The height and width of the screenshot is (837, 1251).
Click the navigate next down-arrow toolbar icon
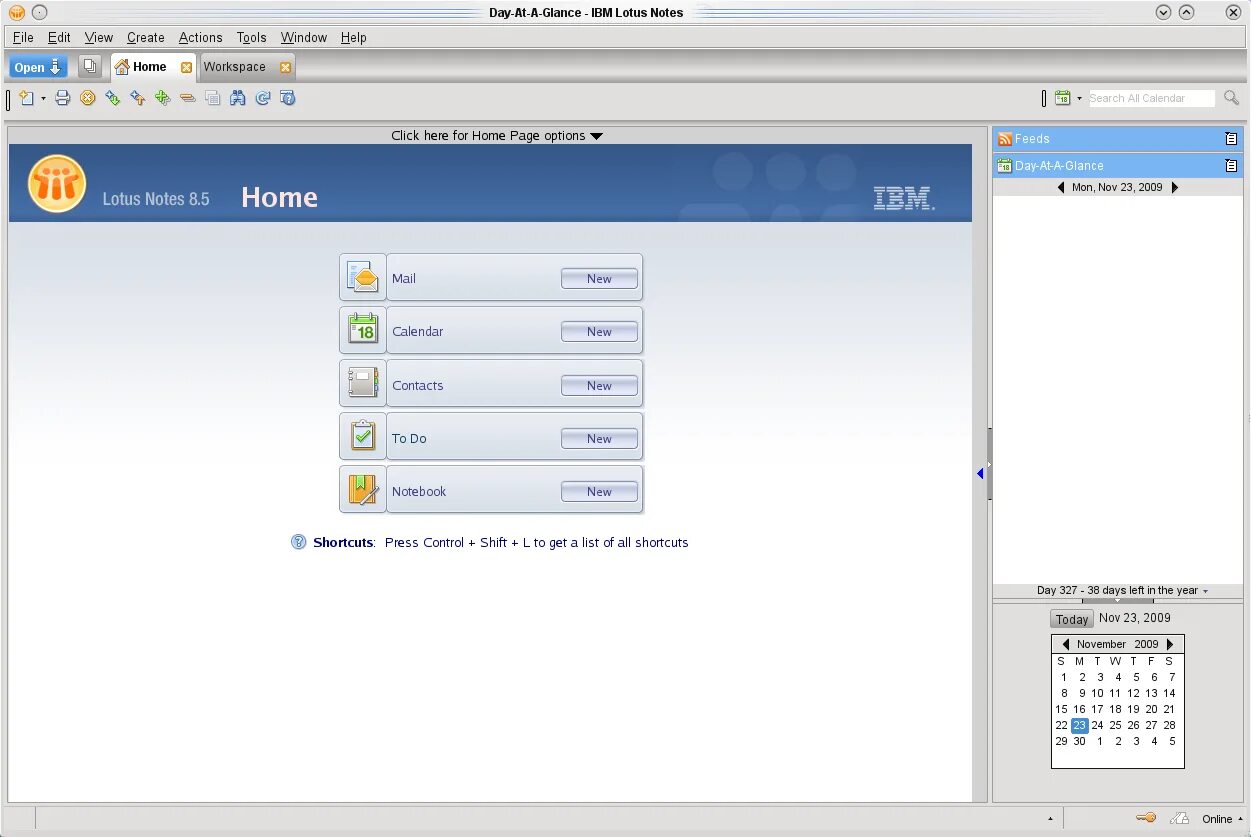coord(112,98)
